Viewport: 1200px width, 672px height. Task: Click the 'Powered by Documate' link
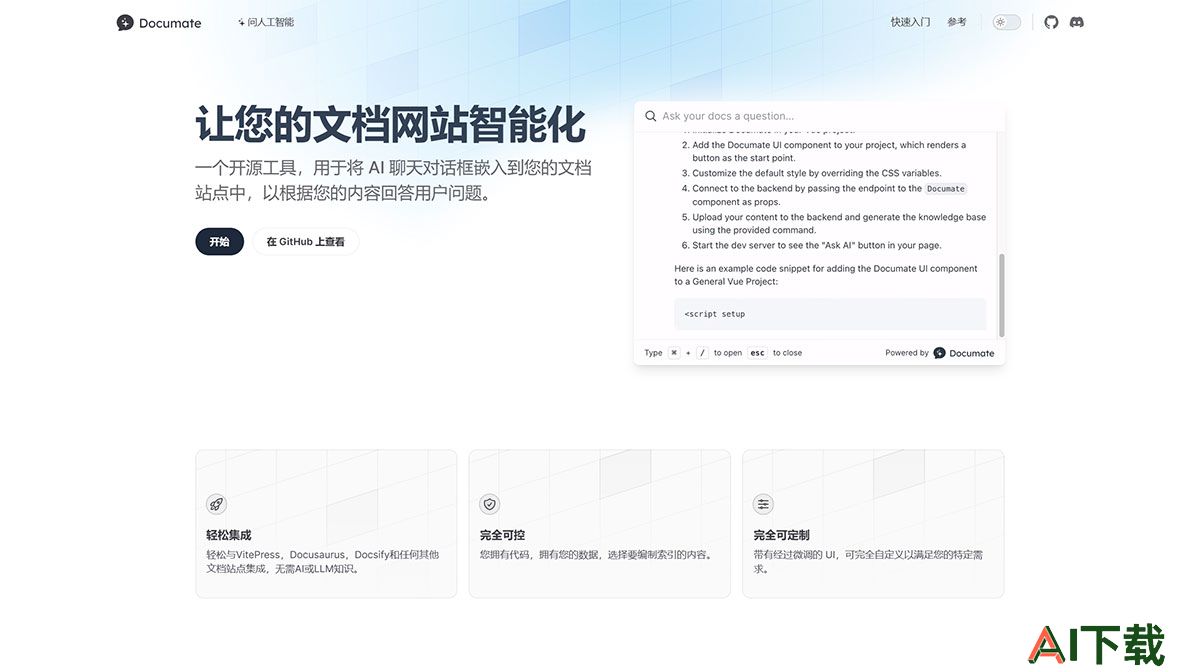click(940, 353)
